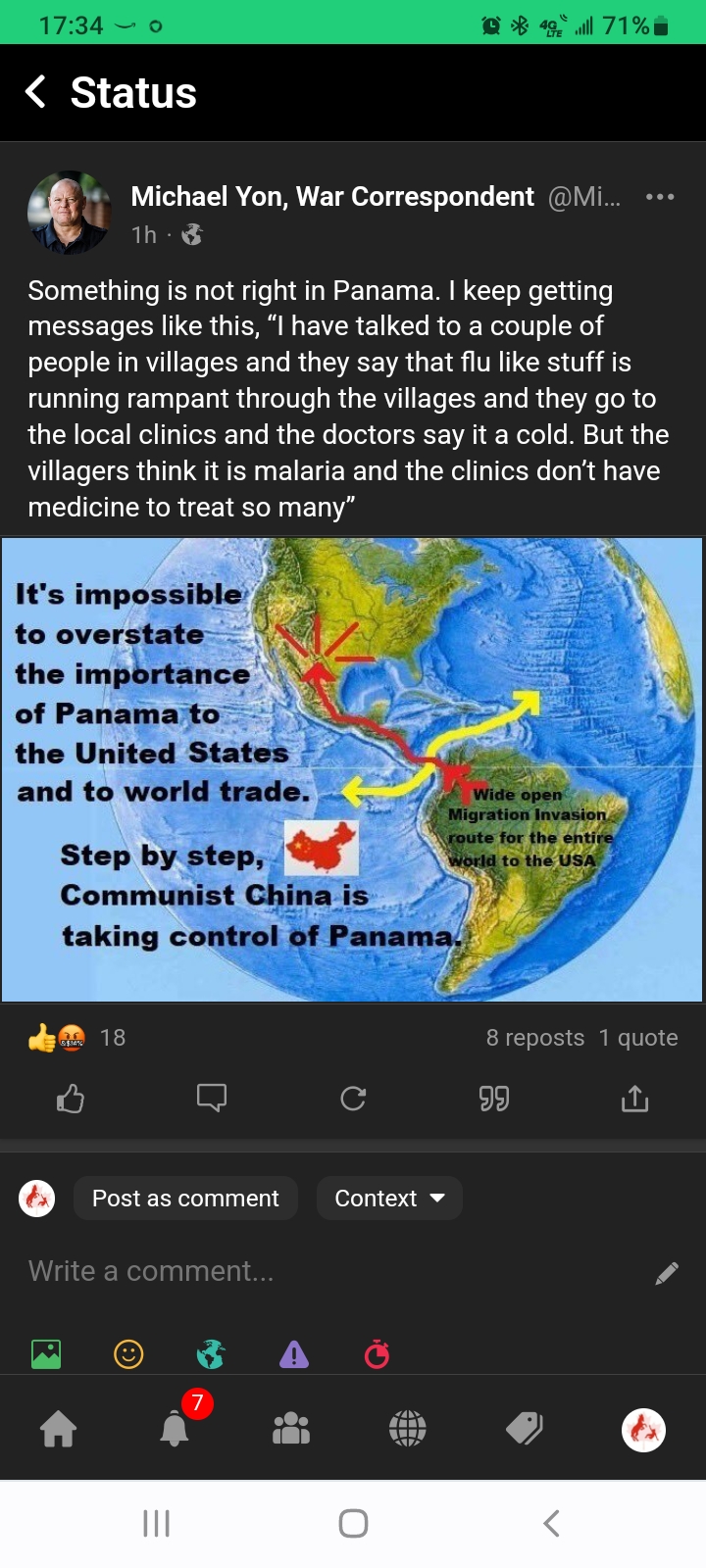Open the comment visibility globe icon
The width and height of the screenshot is (706, 1568).
211,1354
